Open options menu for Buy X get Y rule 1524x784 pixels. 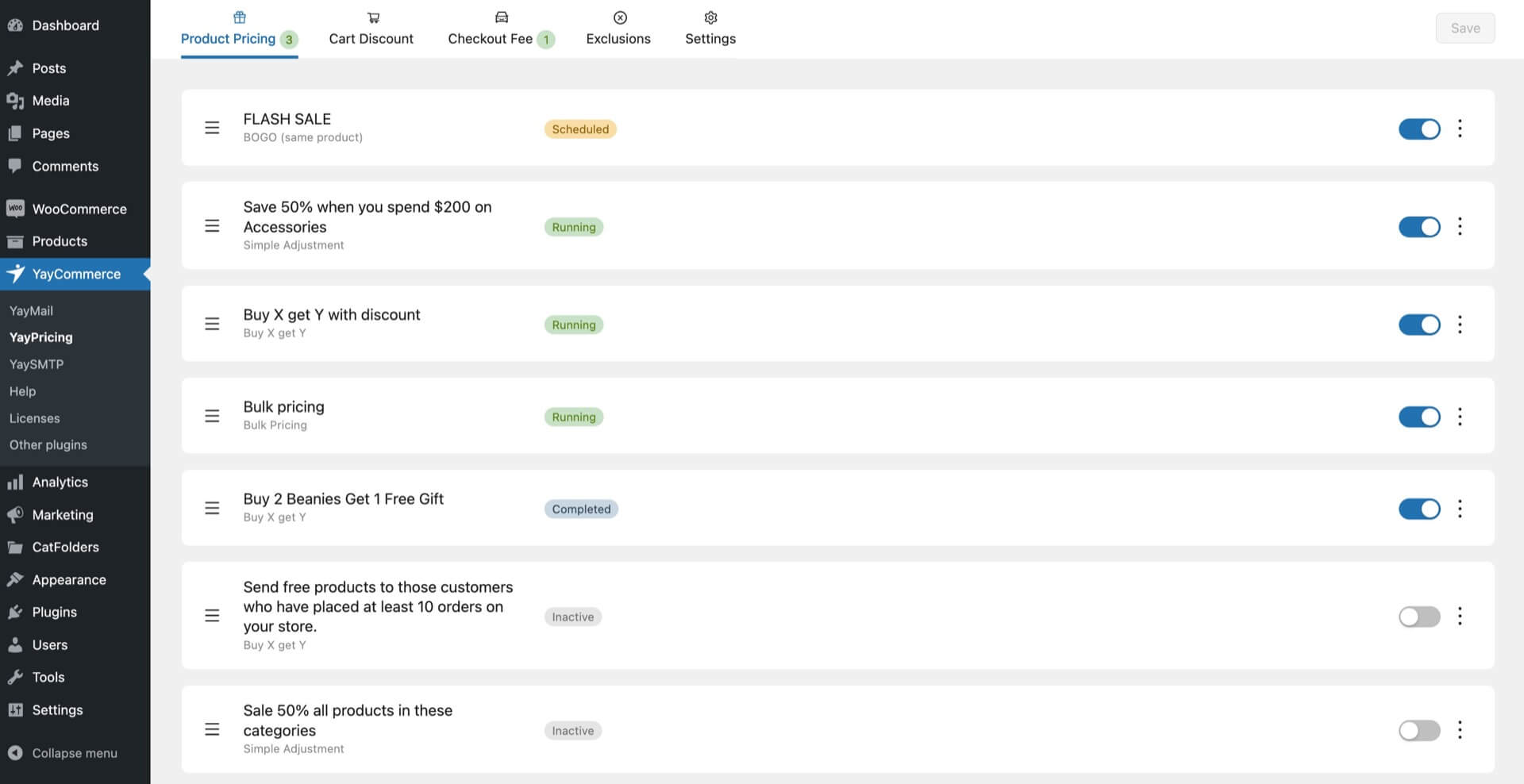[1459, 325]
